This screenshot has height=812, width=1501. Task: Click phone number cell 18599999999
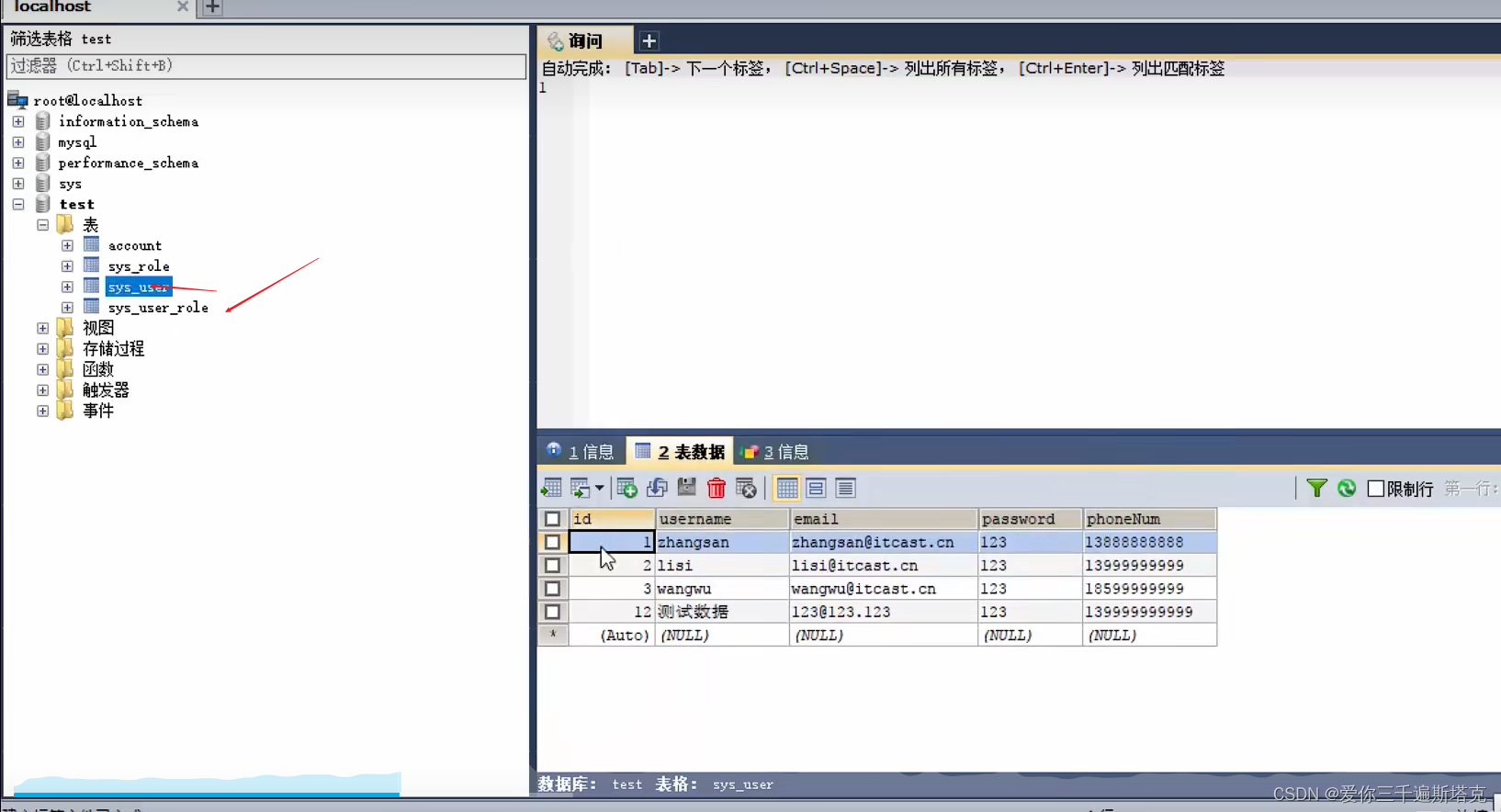[x=1150, y=588]
